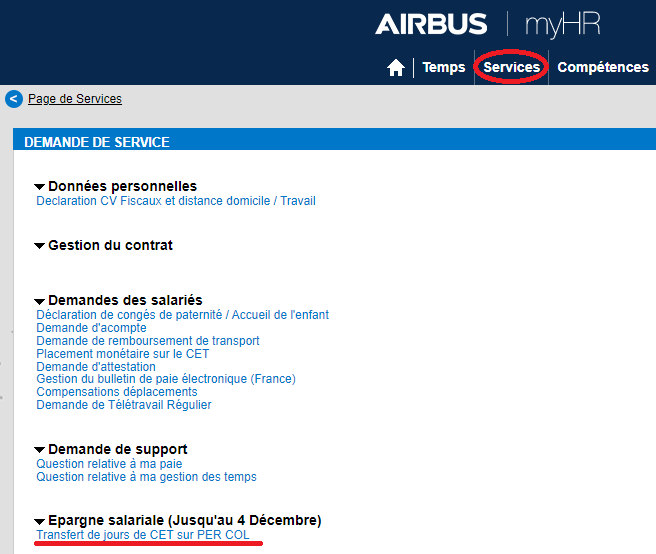Click the blue back arrow icon
The height and width of the screenshot is (554, 656).
14,99
